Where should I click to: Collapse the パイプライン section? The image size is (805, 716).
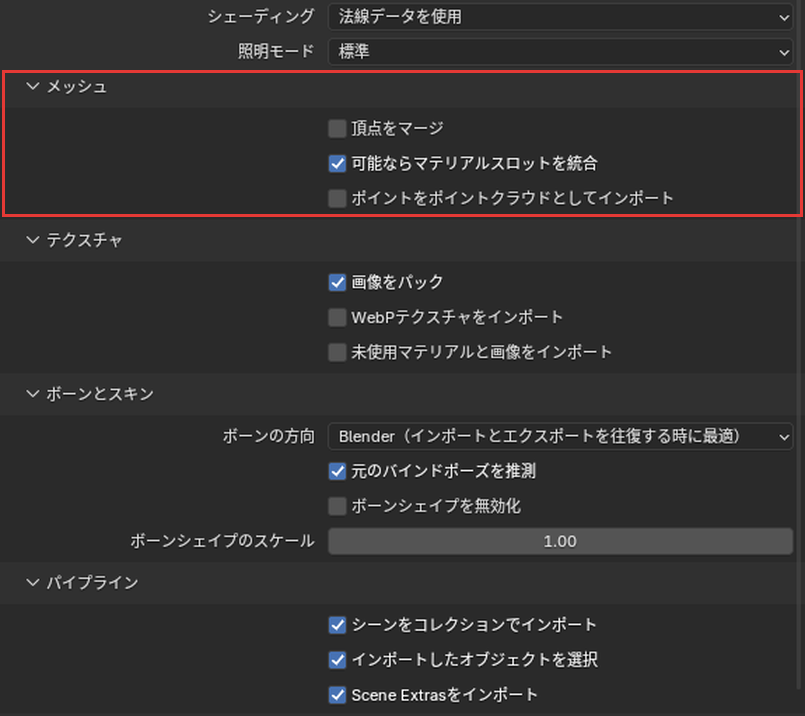[x=33, y=583]
